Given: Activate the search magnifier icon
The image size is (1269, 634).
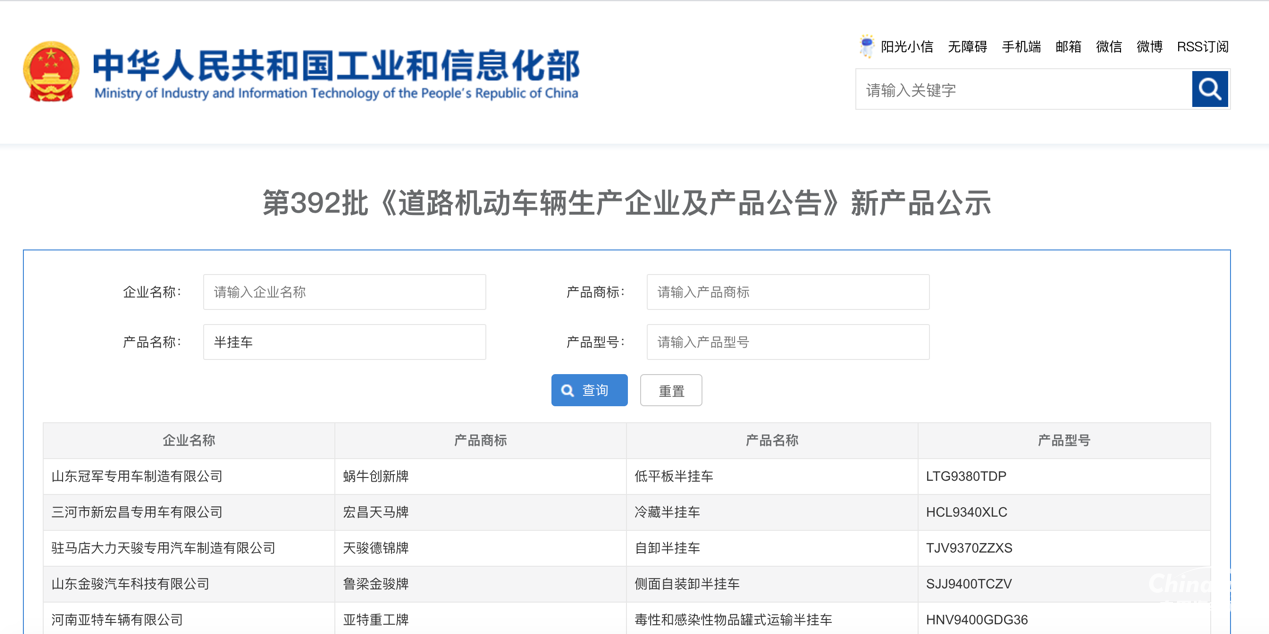Looking at the screenshot, I should pos(1209,89).
